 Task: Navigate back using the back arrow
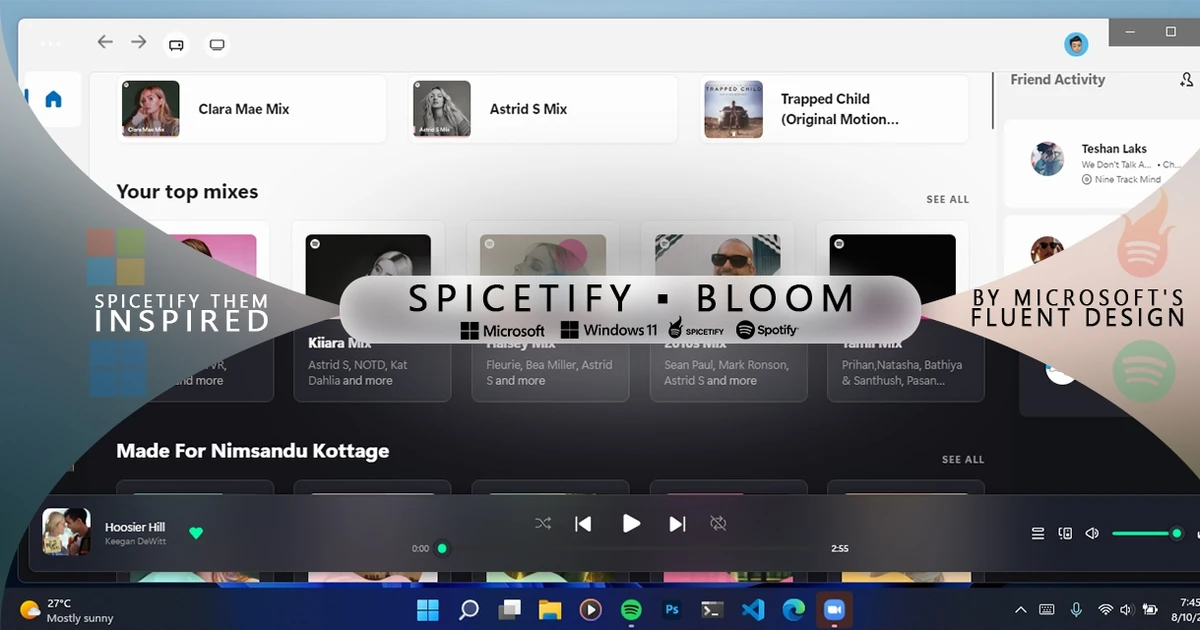pyautogui.click(x=104, y=43)
